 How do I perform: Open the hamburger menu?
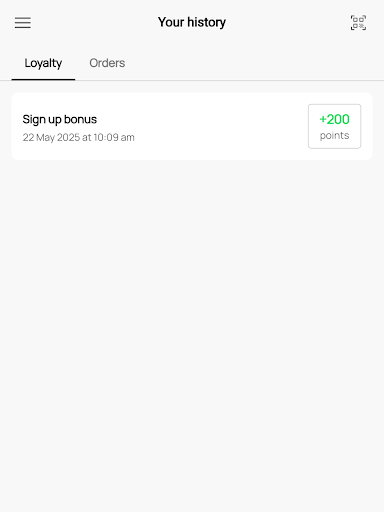(23, 23)
